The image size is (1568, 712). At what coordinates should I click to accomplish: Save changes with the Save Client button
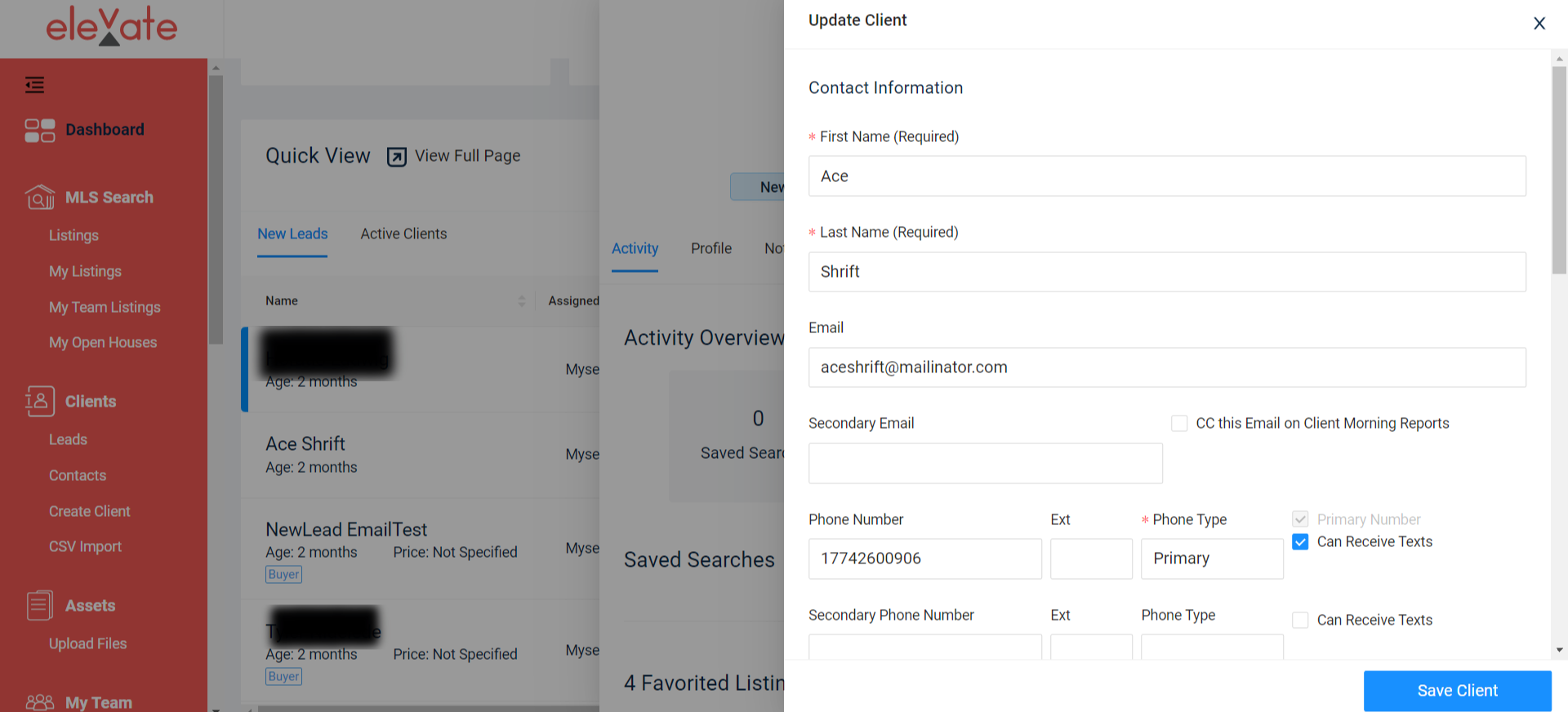click(x=1458, y=691)
